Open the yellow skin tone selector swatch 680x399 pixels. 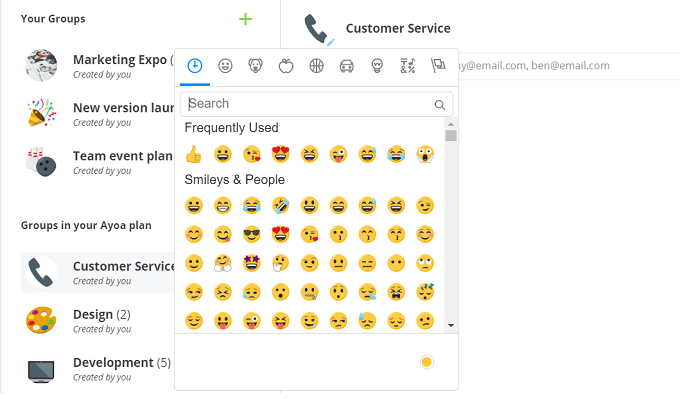point(426,362)
